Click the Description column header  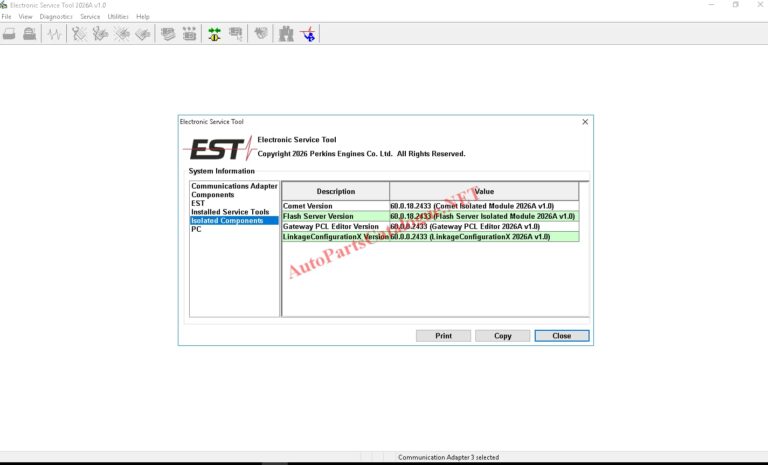[336, 191]
